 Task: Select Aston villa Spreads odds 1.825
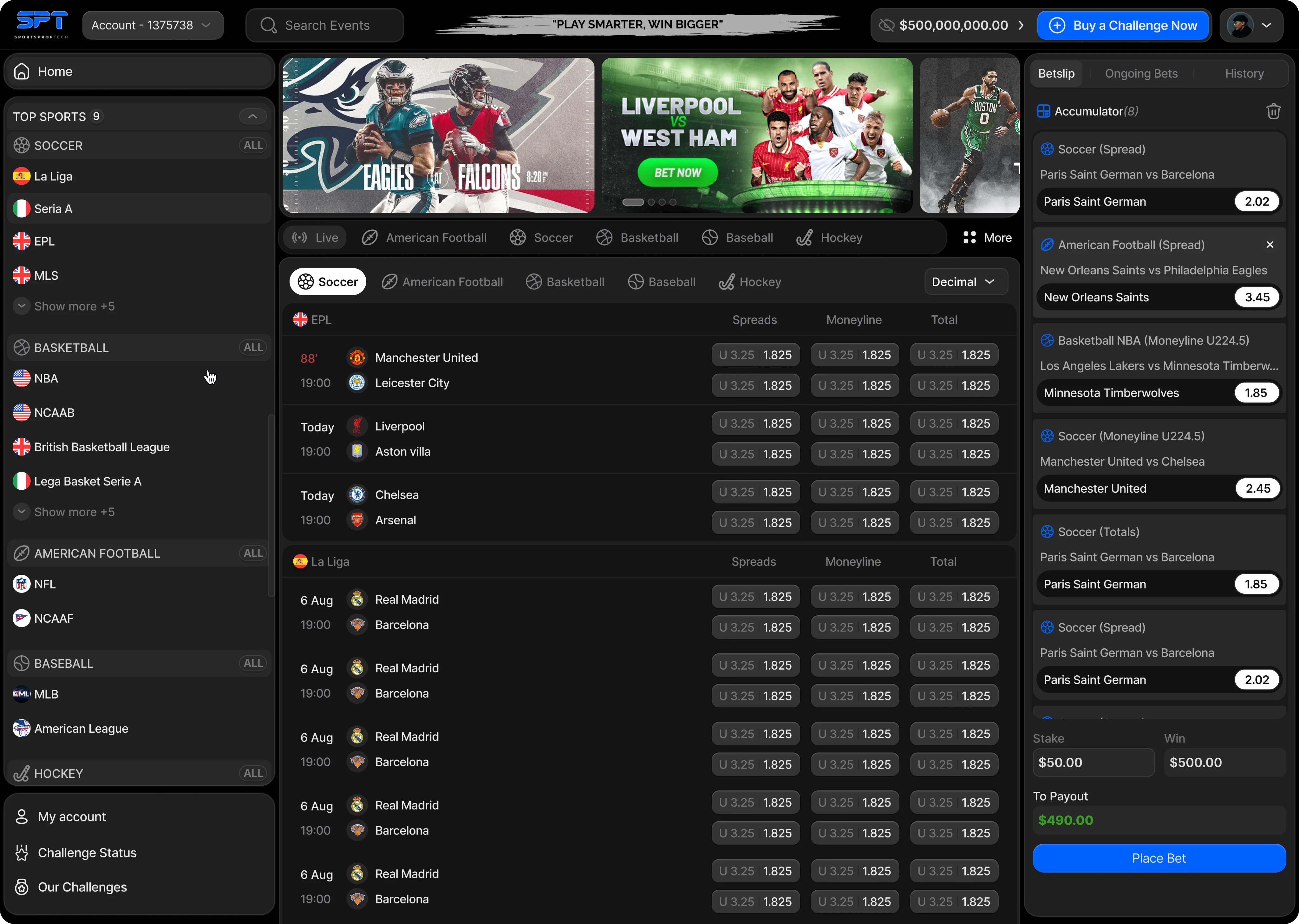click(x=755, y=454)
